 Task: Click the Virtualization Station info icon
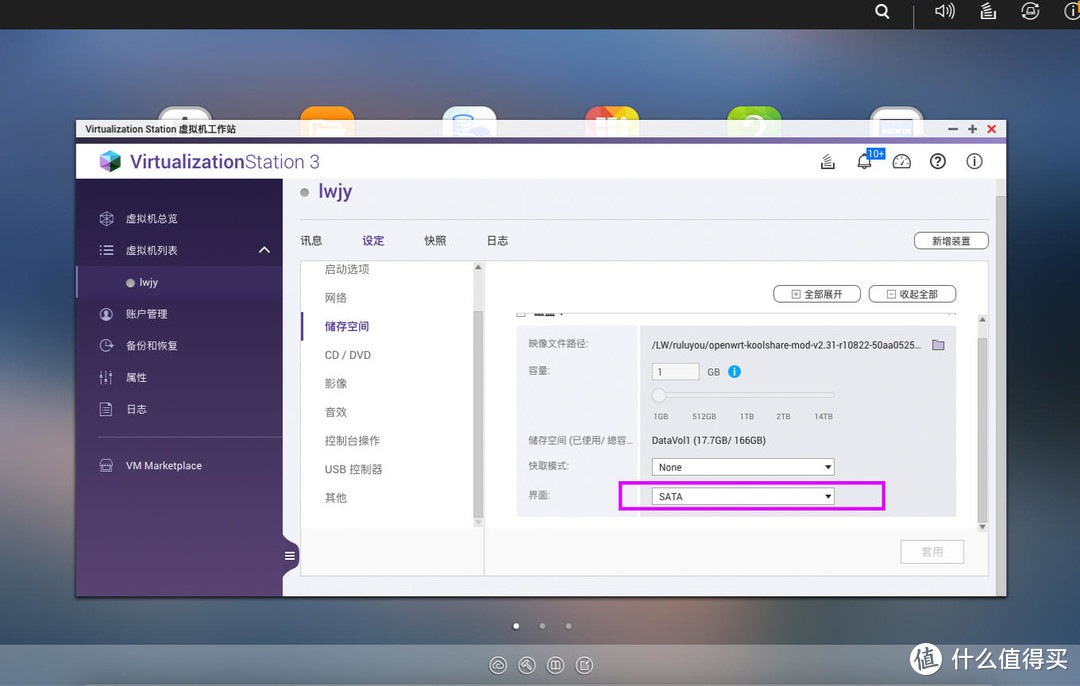[x=974, y=161]
